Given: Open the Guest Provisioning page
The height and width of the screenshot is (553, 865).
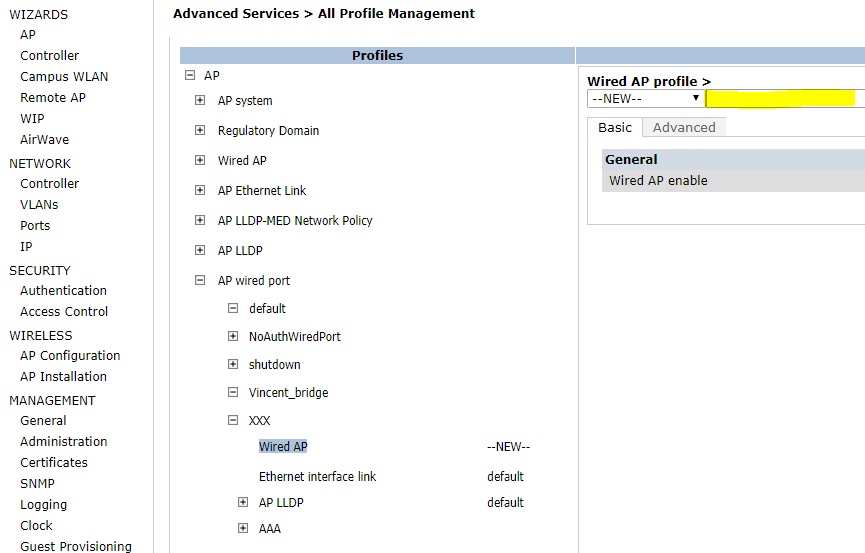Looking at the screenshot, I should 76,546.
